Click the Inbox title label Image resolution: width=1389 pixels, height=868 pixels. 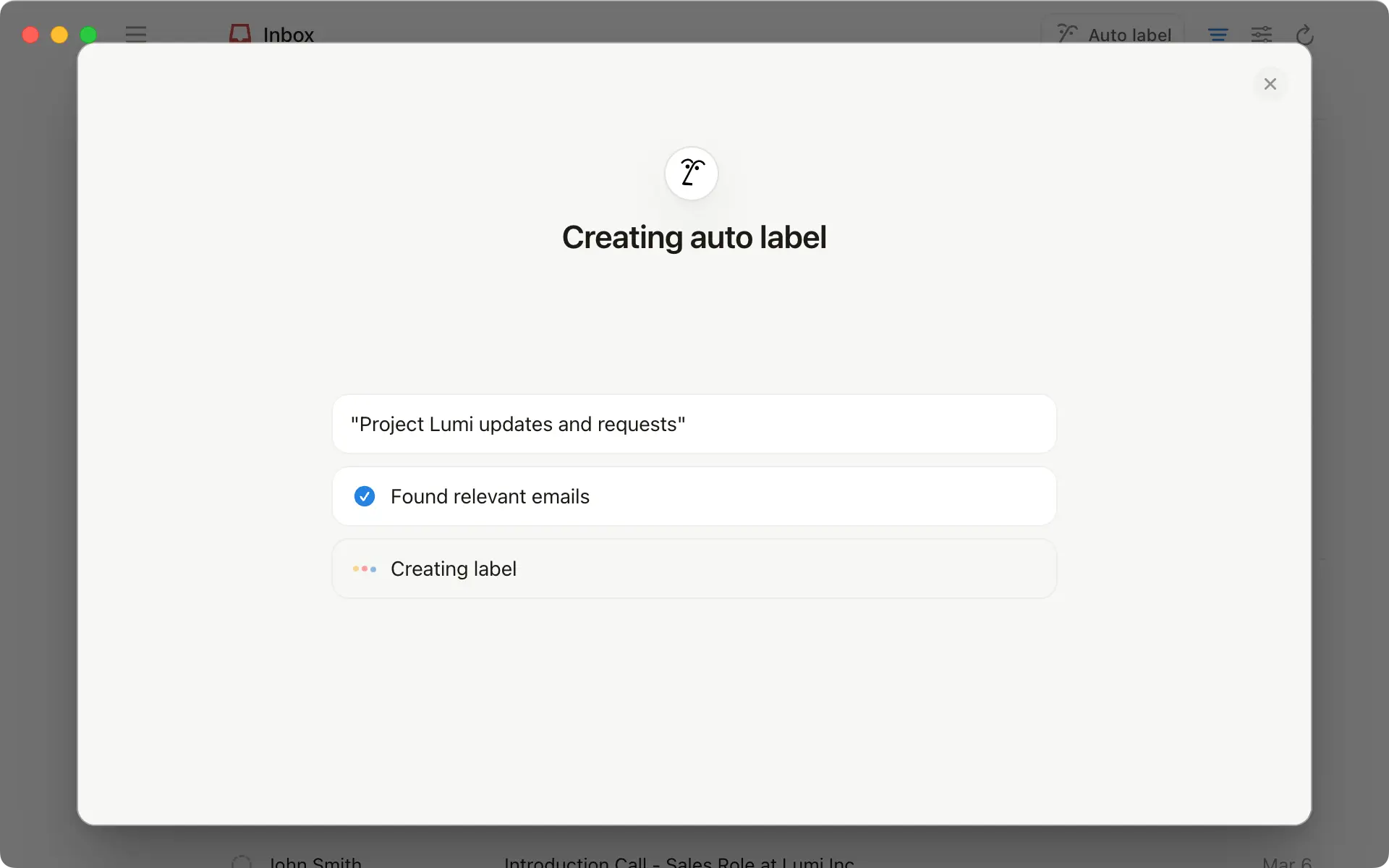tap(289, 34)
